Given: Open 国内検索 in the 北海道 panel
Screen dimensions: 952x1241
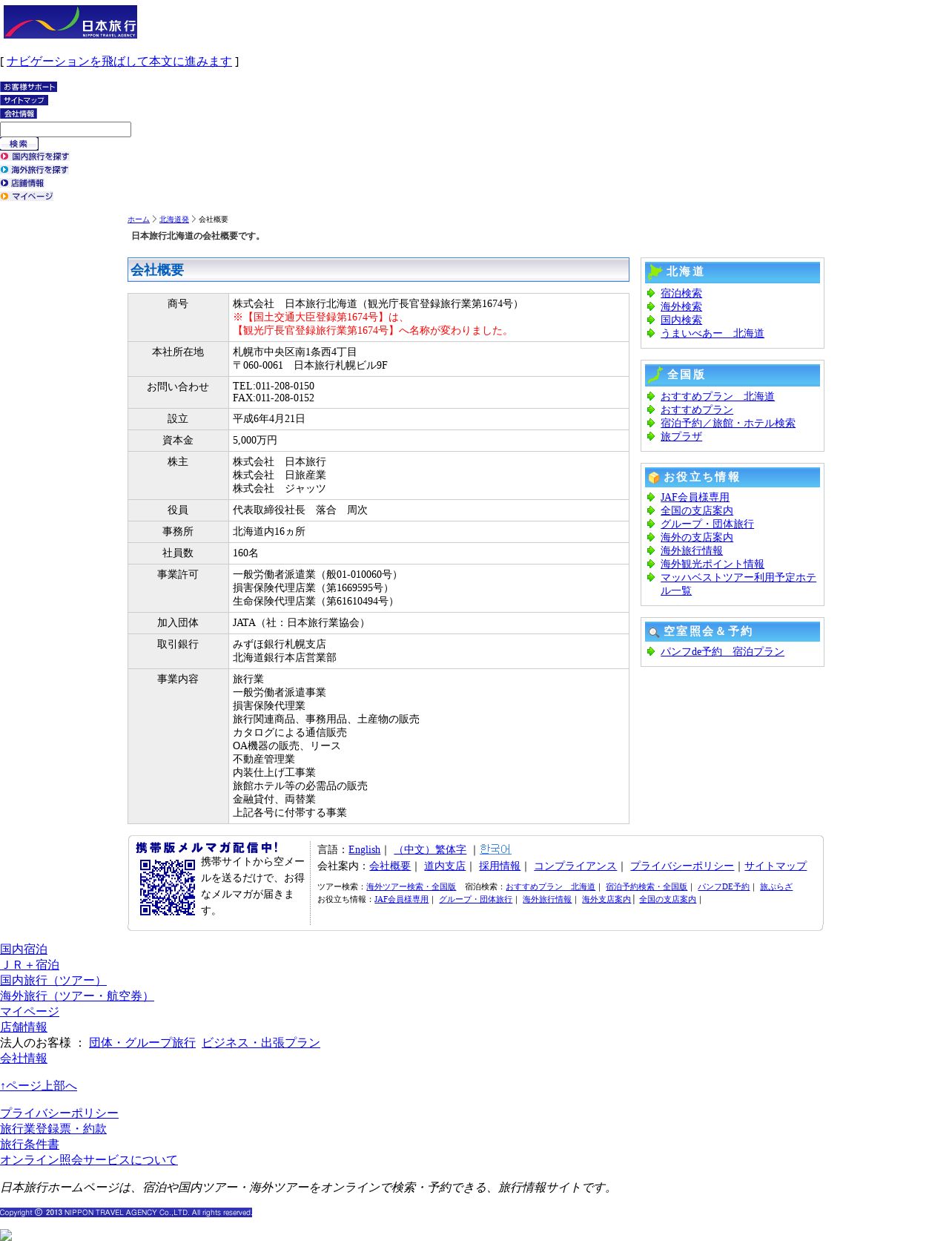Looking at the screenshot, I should point(681,320).
